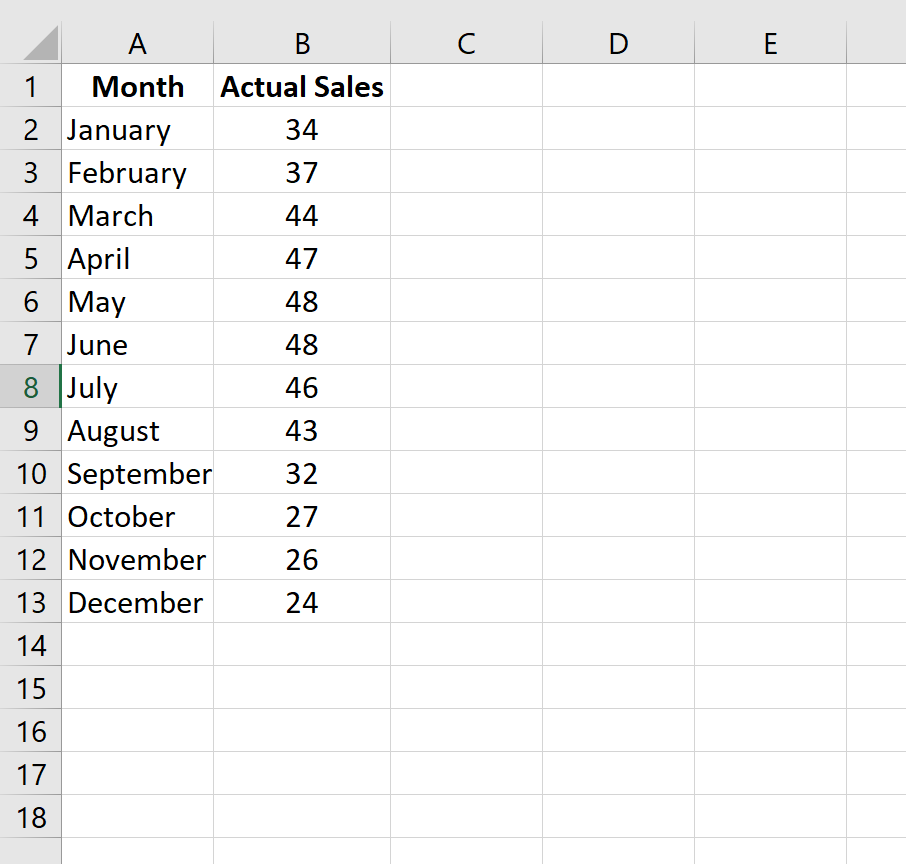Select column A header
This screenshot has height=864, width=906.
point(138,43)
